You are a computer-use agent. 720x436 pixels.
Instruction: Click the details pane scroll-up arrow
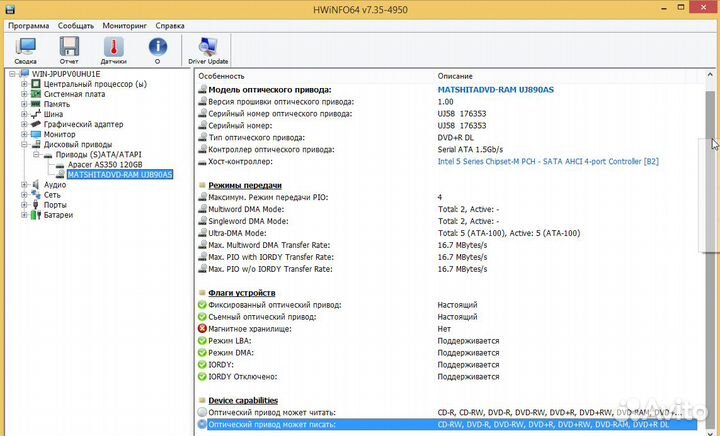click(710, 75)
